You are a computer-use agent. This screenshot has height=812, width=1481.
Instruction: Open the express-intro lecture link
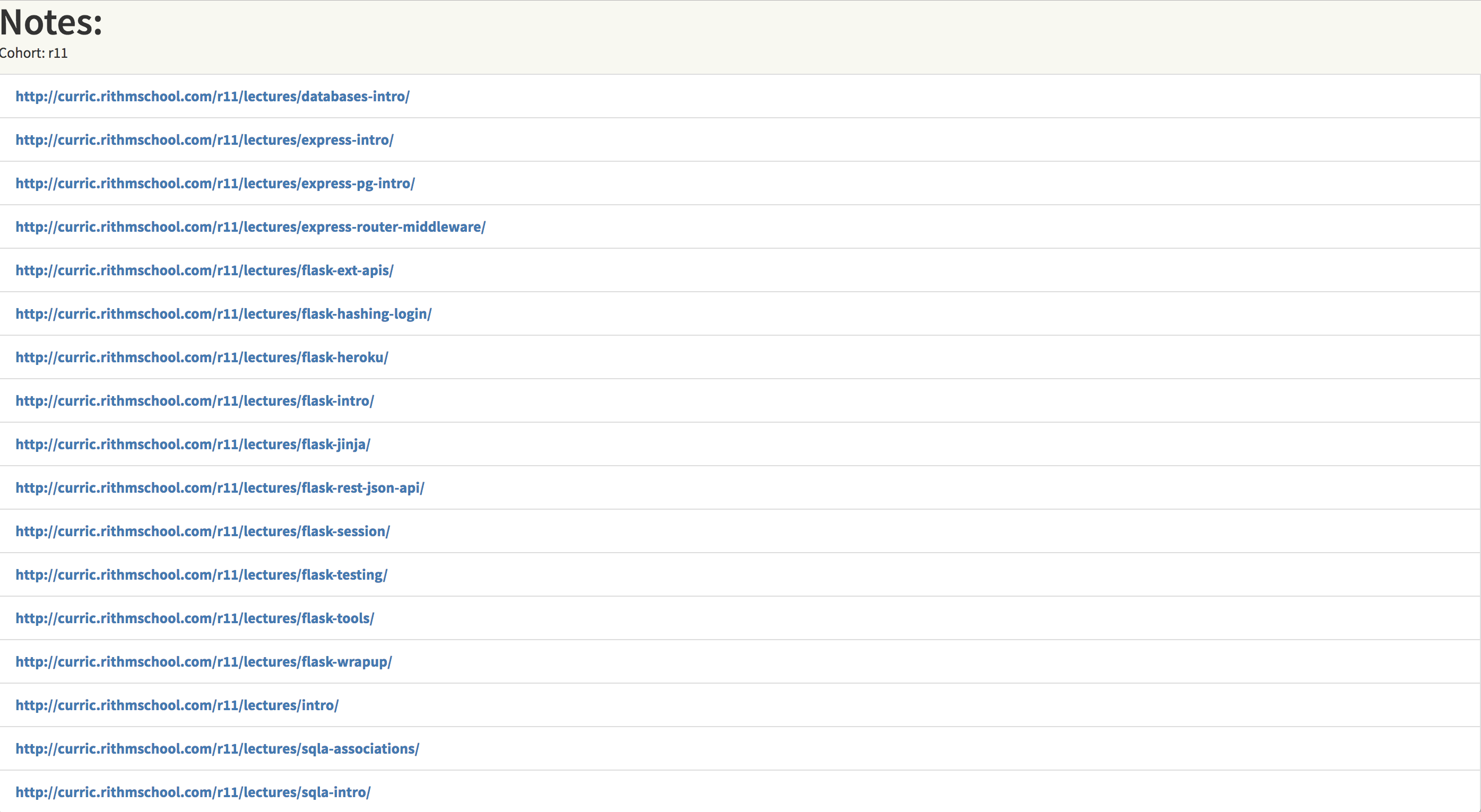(204, 140)
